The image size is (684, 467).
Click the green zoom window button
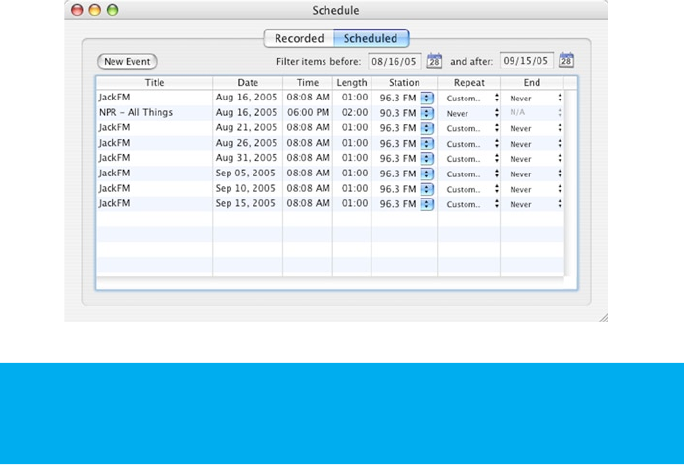(x=112, y=10)
